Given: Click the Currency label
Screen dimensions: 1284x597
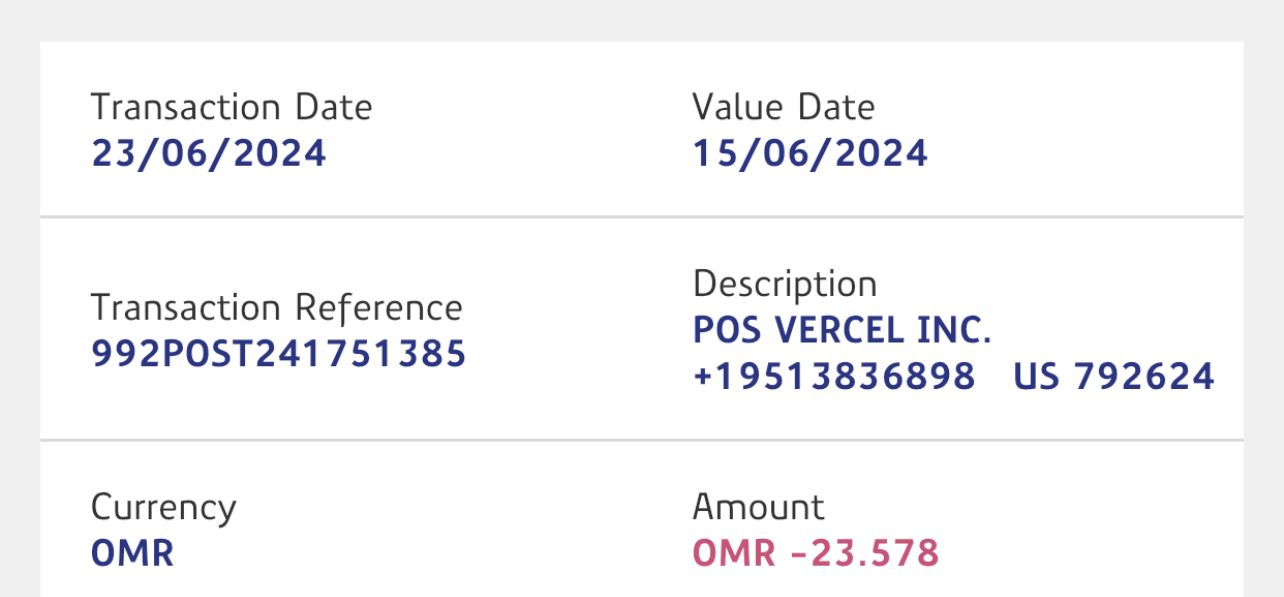Looking at the screenshot, I should (x=163, y=507).
